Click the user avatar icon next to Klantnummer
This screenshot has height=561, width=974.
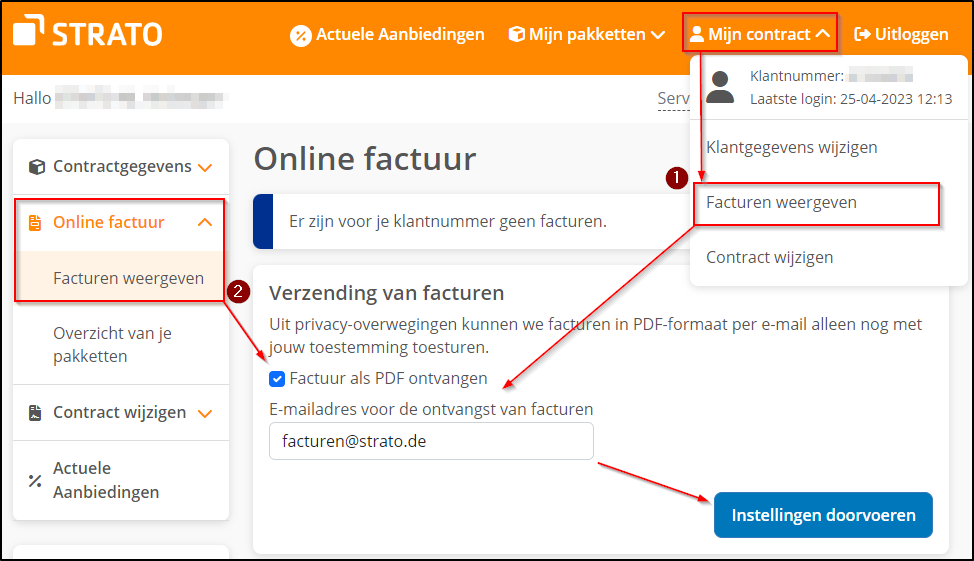pos(720,87)
